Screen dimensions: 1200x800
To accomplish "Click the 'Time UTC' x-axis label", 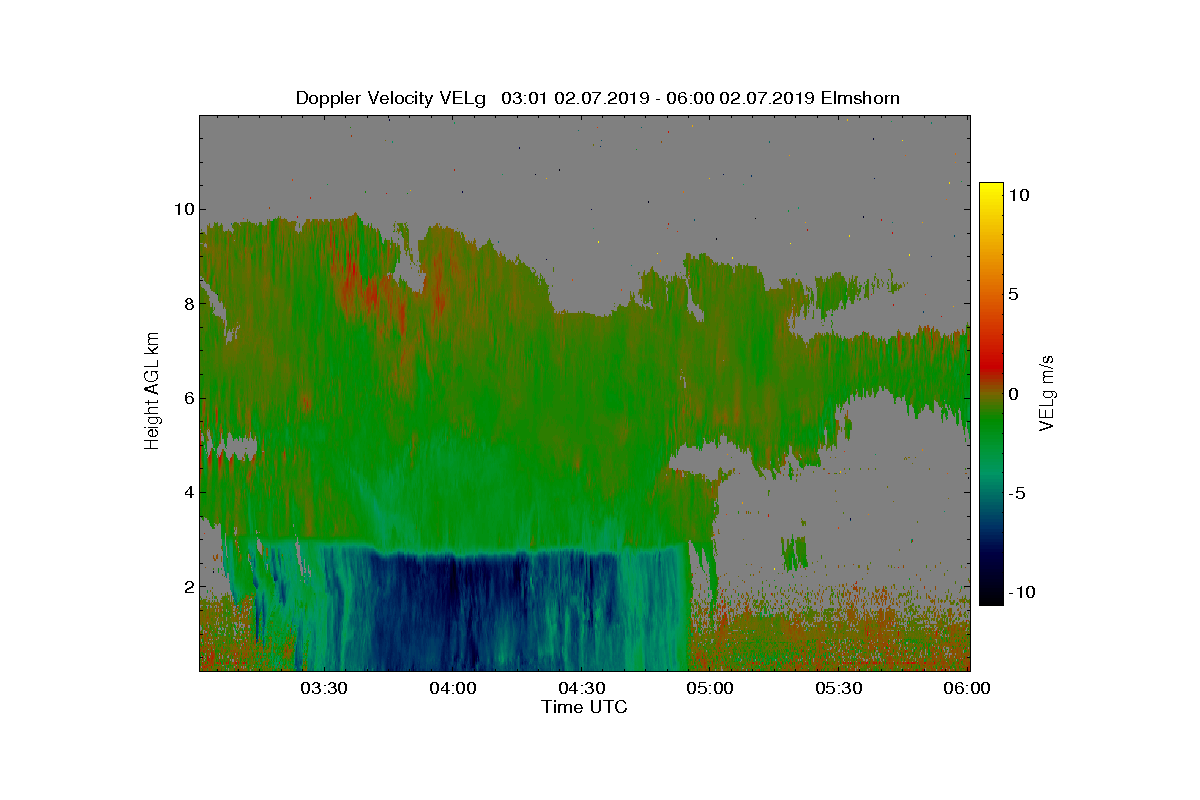I will tap(585, 708).
